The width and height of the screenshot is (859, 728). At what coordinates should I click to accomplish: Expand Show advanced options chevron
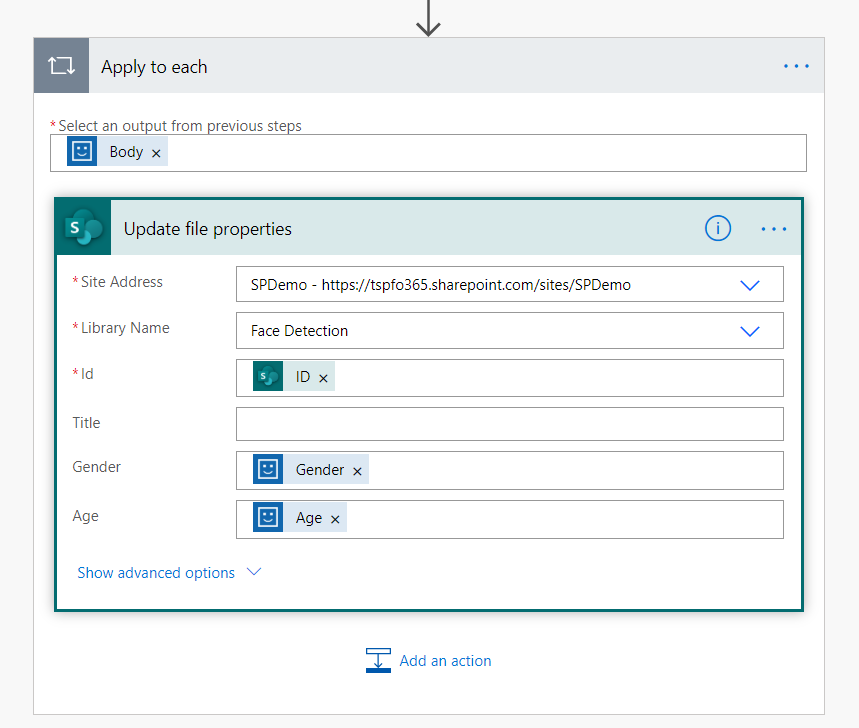(254, 572)
